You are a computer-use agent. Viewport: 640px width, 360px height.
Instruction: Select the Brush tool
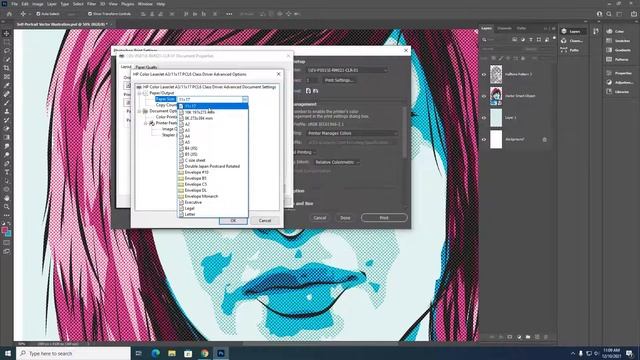(7, 102)
